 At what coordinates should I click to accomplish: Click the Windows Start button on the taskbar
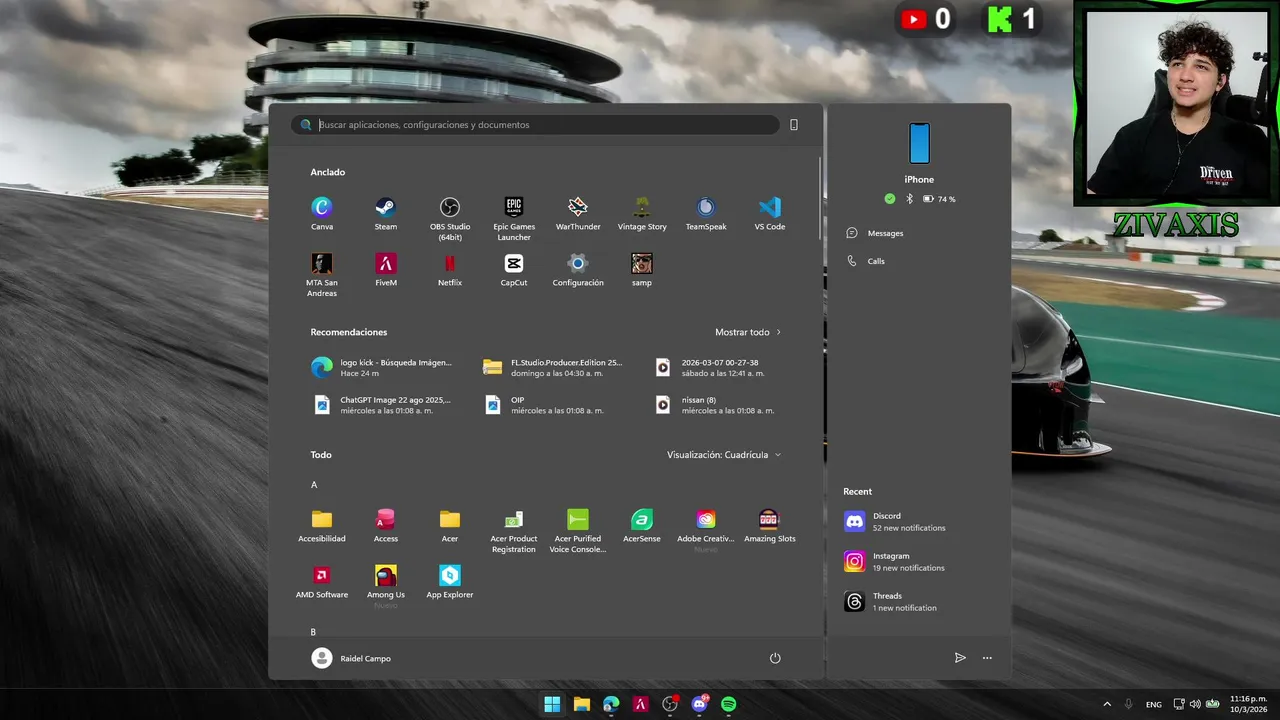click(x=552, y=704)
